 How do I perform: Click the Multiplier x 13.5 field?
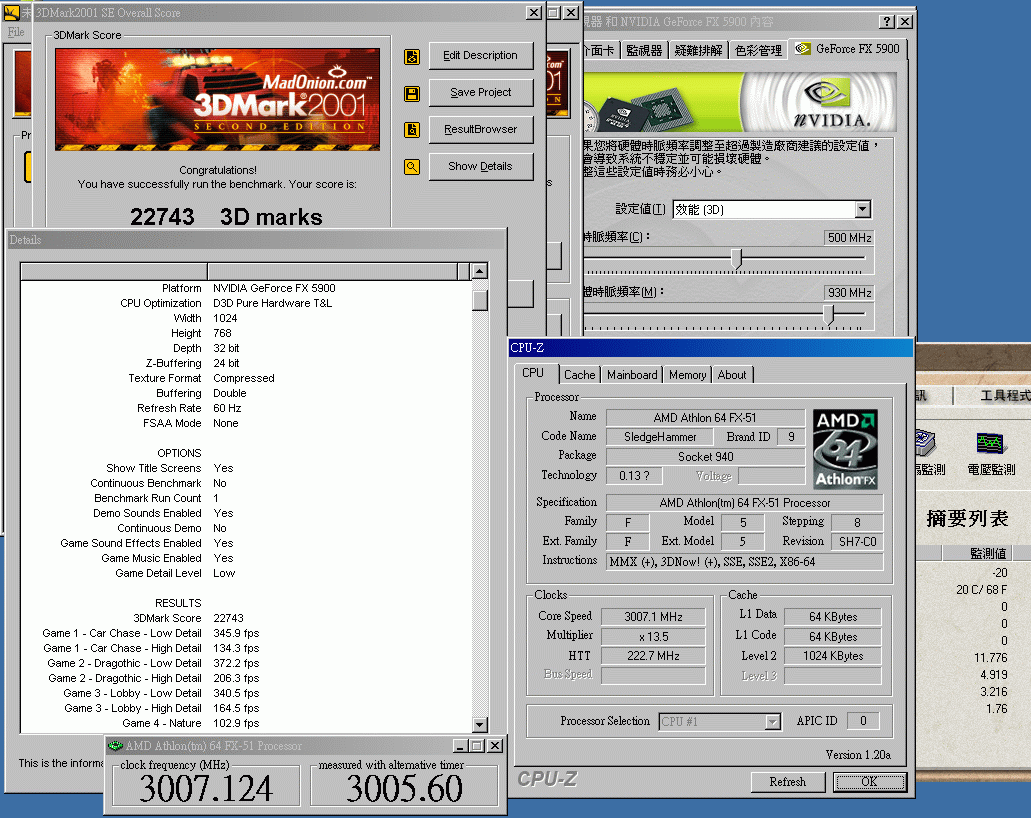653,637
